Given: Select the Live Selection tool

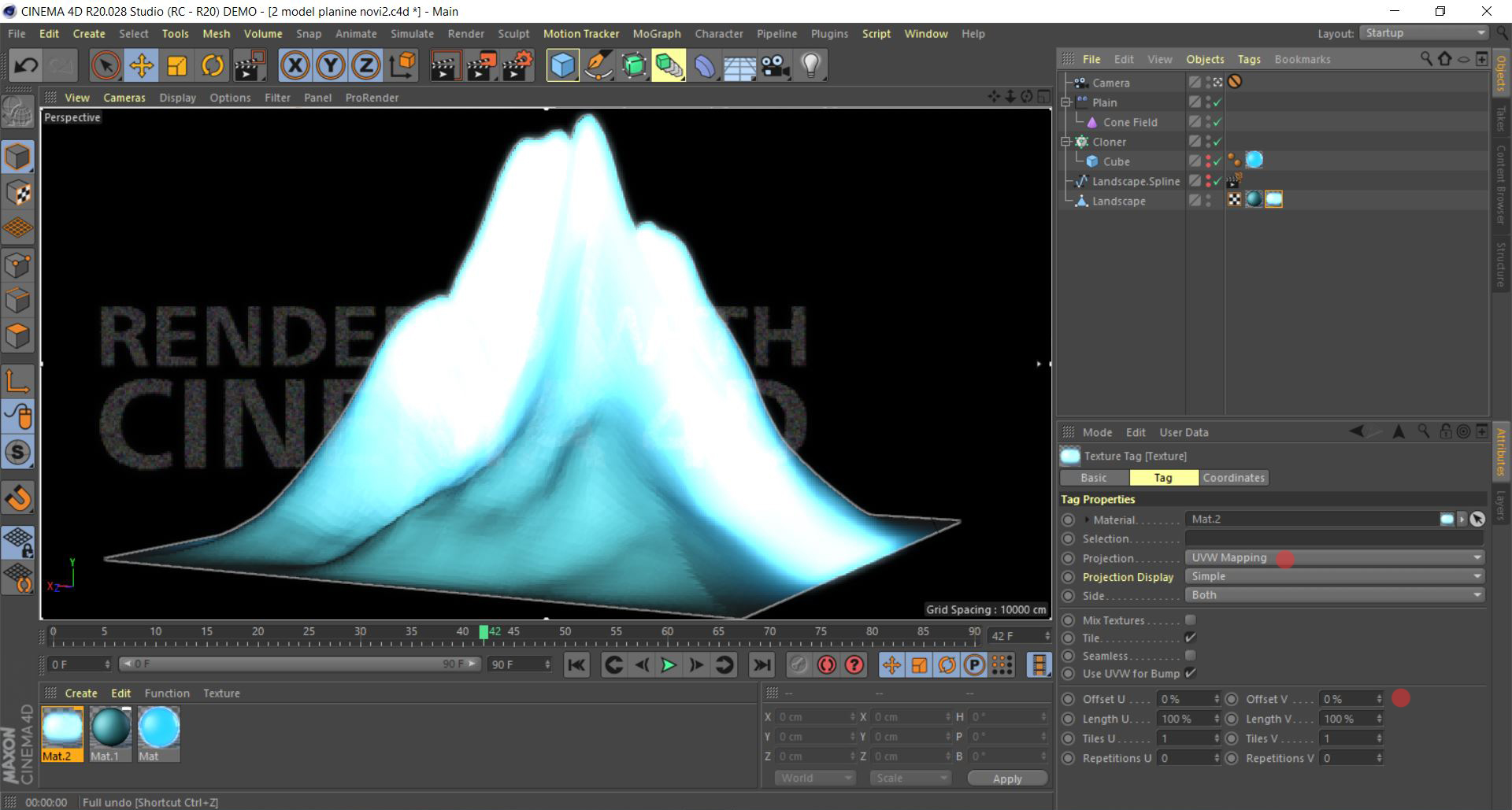Looking at the screenshot, I should [x=106, y=65].
